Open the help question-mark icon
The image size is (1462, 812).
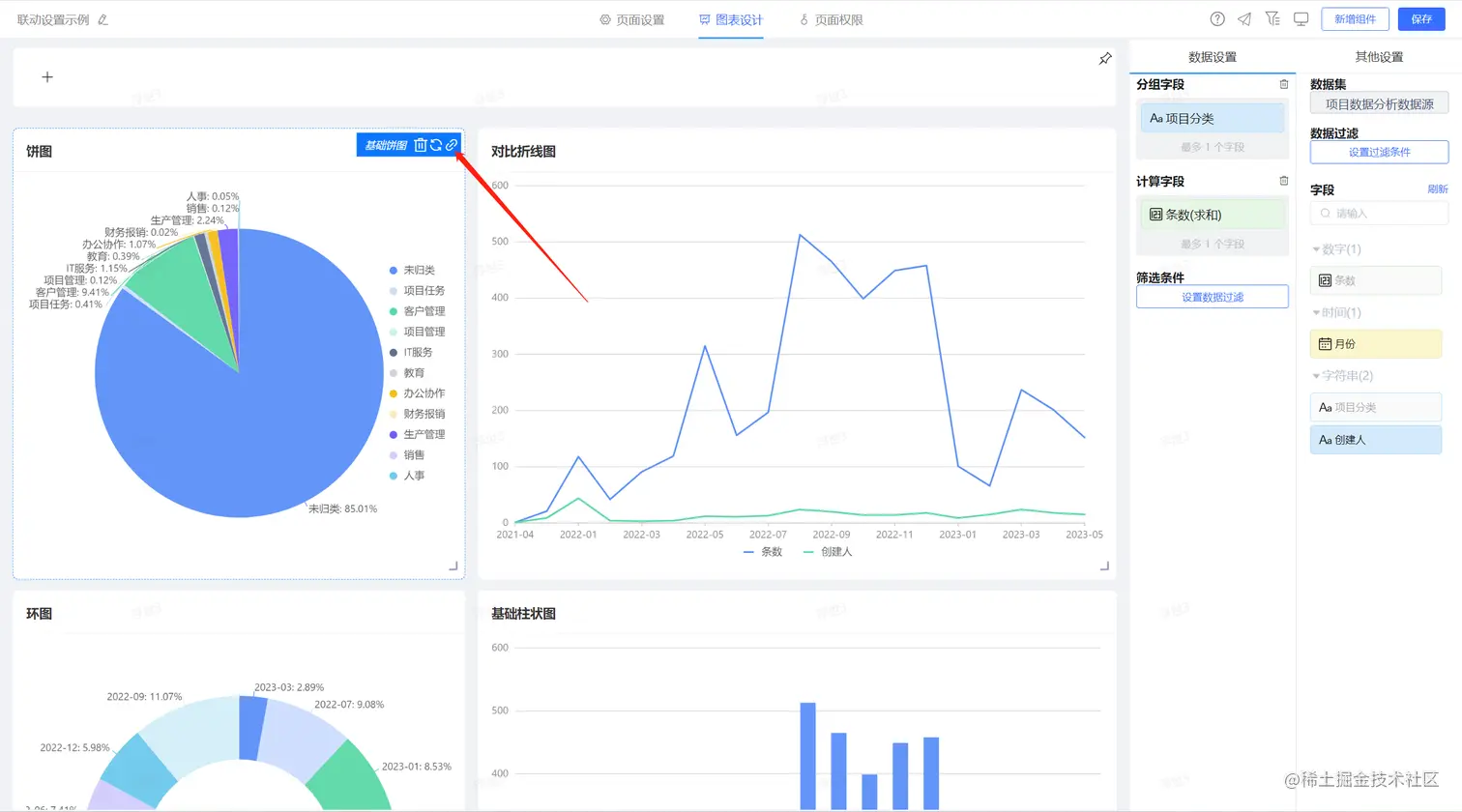1217,19
